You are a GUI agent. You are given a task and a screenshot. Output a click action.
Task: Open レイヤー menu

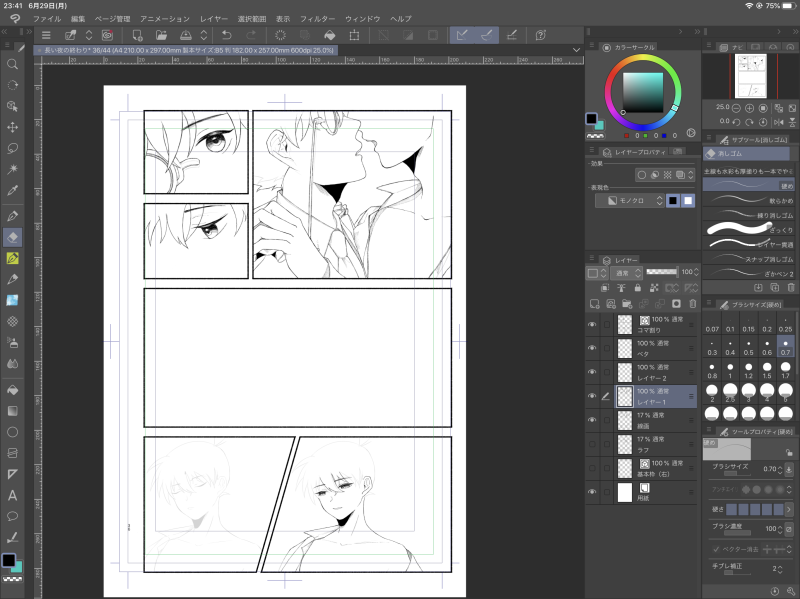click(x=214, y=19)
